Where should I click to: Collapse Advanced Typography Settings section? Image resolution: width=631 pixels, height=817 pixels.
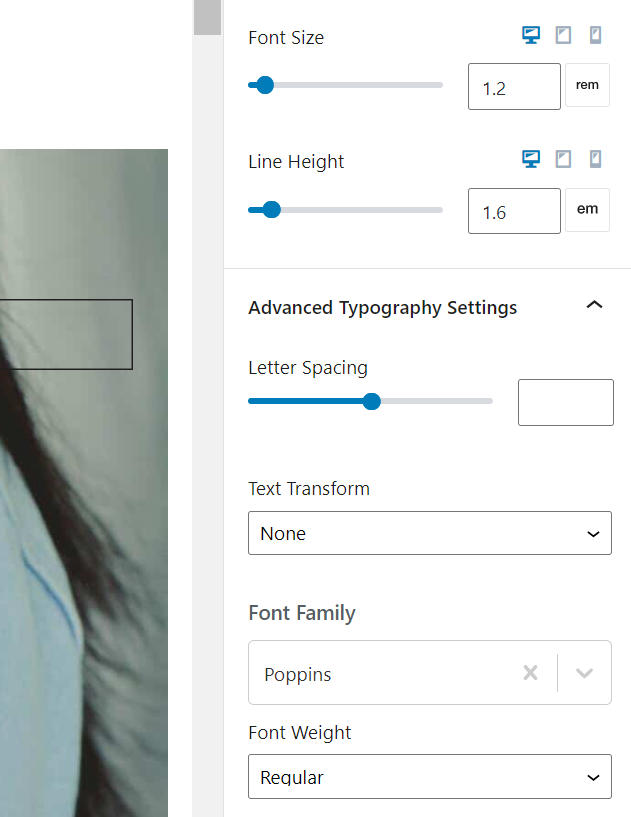coord(594,305)
